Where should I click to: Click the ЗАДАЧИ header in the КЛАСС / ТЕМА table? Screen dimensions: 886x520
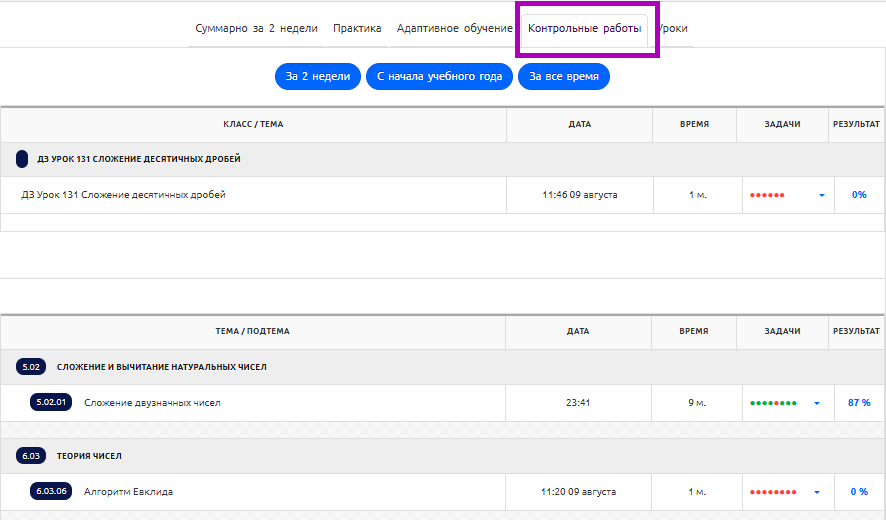pyautogui.click(x=782, y=124)
